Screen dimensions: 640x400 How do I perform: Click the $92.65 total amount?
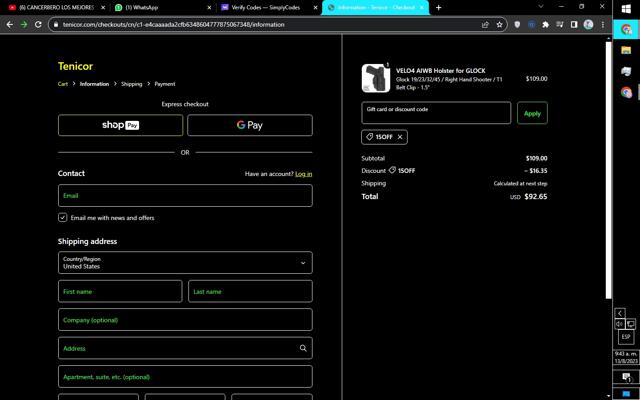536,197
